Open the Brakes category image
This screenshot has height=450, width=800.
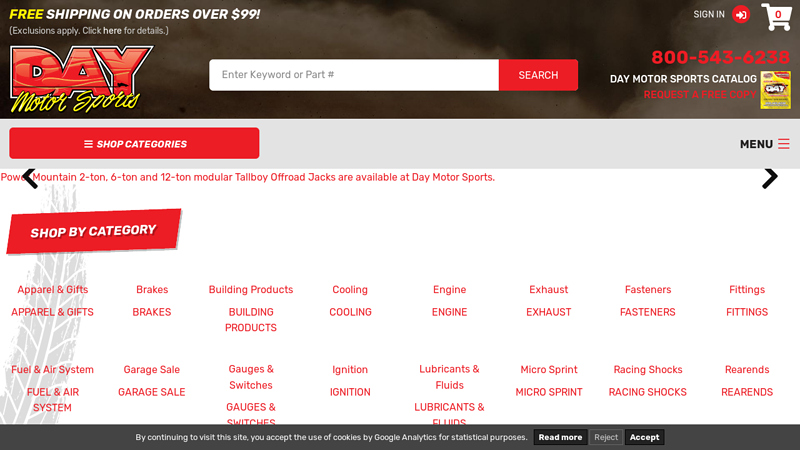152,289
